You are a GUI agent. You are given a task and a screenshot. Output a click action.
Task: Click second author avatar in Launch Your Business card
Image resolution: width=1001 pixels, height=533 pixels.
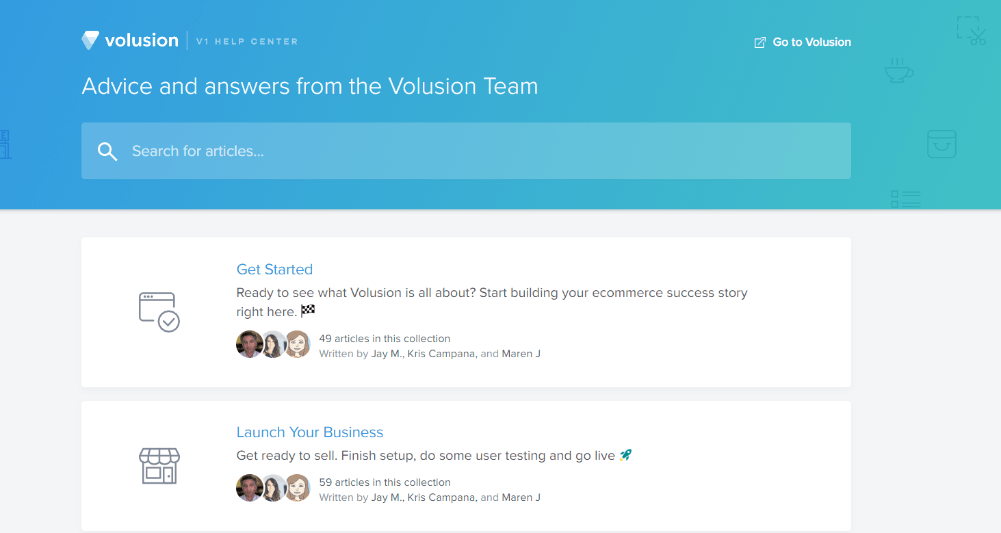[274, 488]
